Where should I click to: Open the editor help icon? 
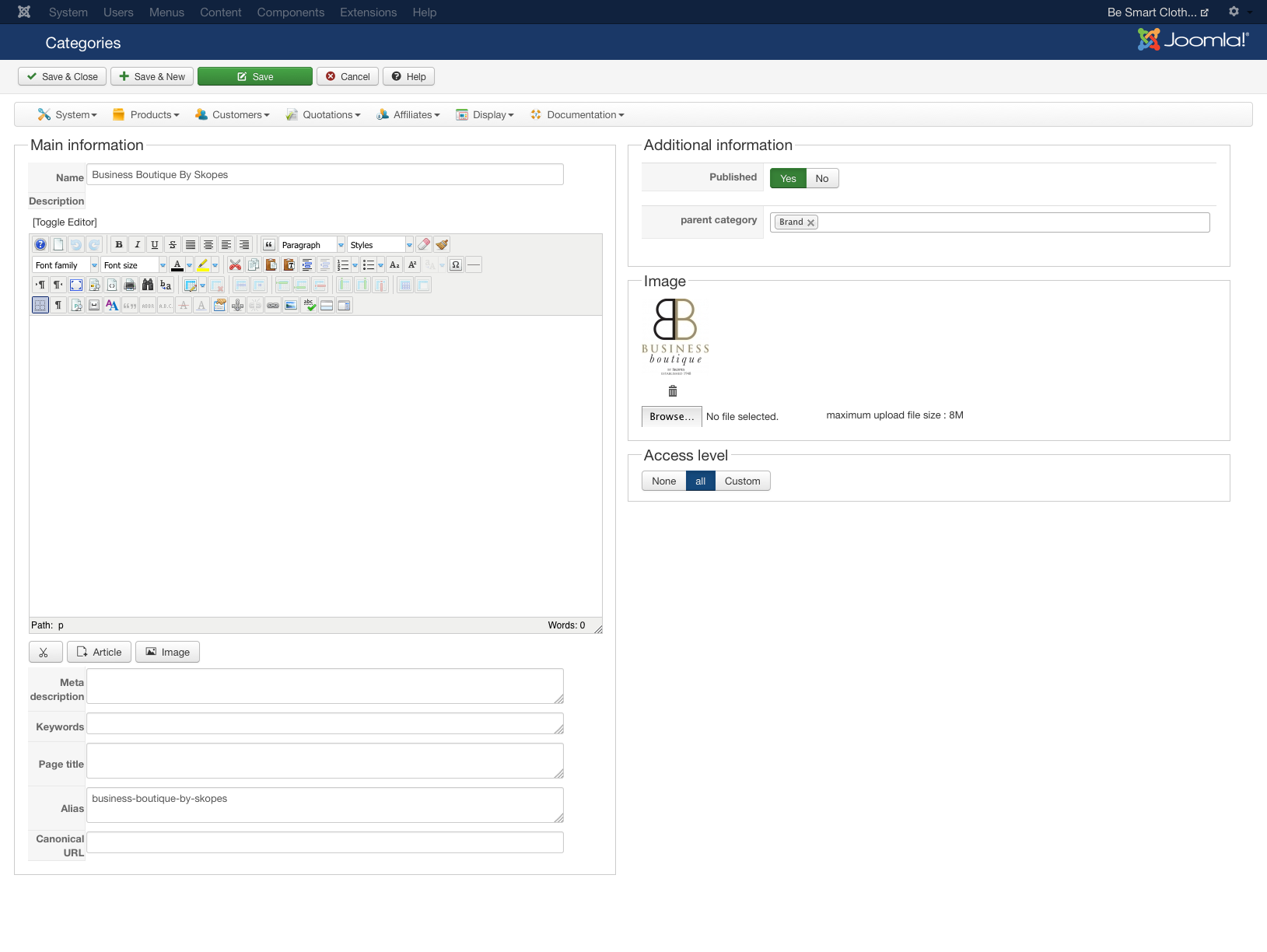click(x=40, y=245)
